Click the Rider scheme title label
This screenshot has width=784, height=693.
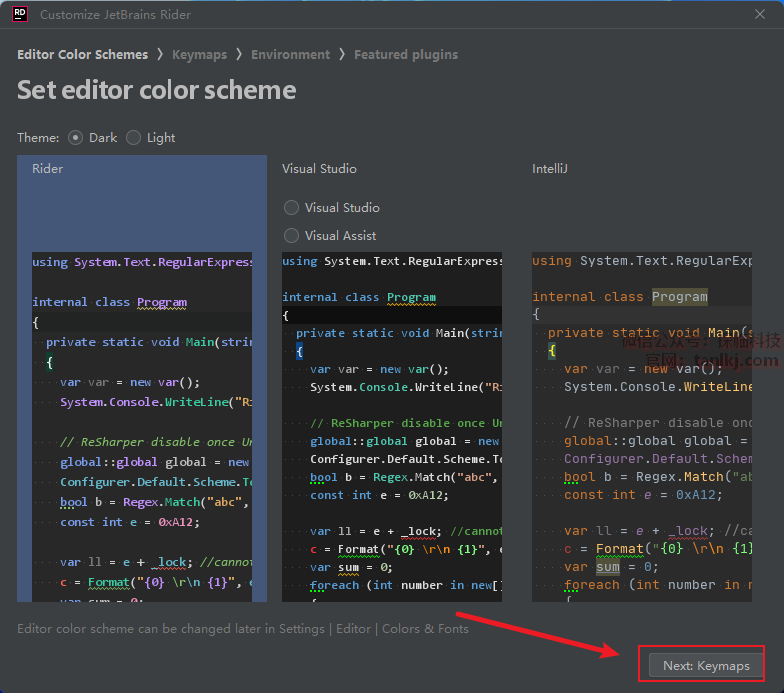[47, 169]
